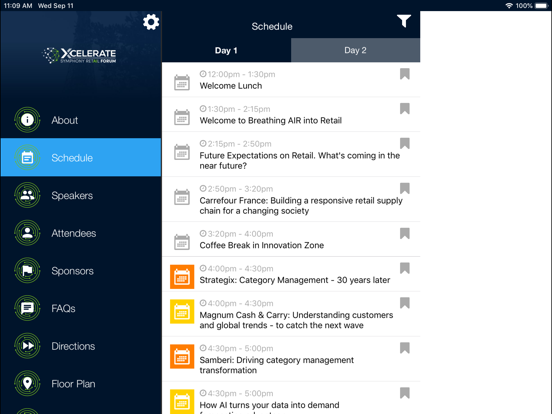Screen dimensions: 552x414
Task: Open the FAQs menu item
Action: click(81, 308)
